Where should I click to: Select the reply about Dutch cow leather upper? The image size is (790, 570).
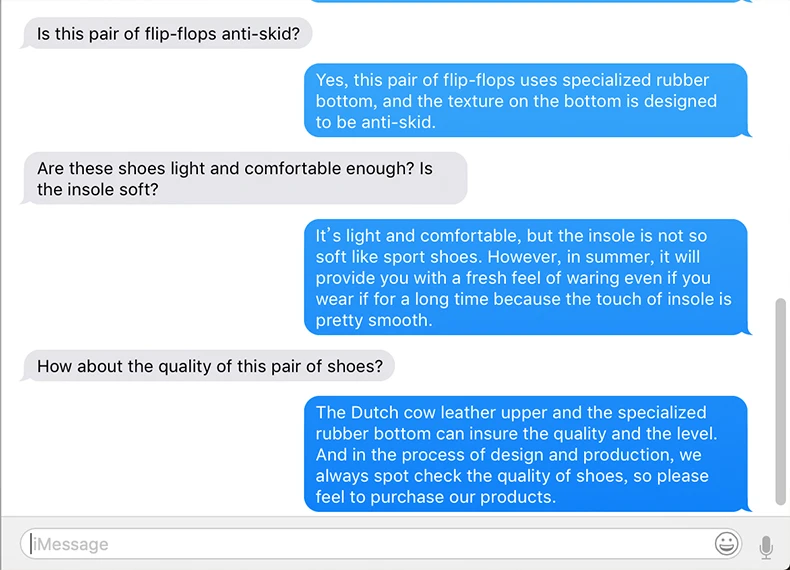(526, 454)
